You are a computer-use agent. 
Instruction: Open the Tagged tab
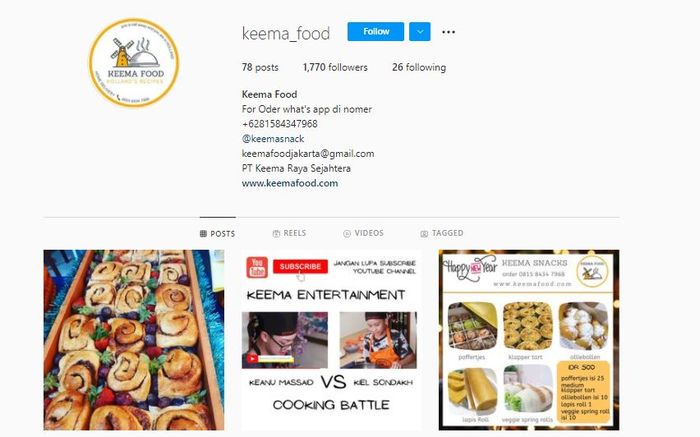[x=442, y=233]
